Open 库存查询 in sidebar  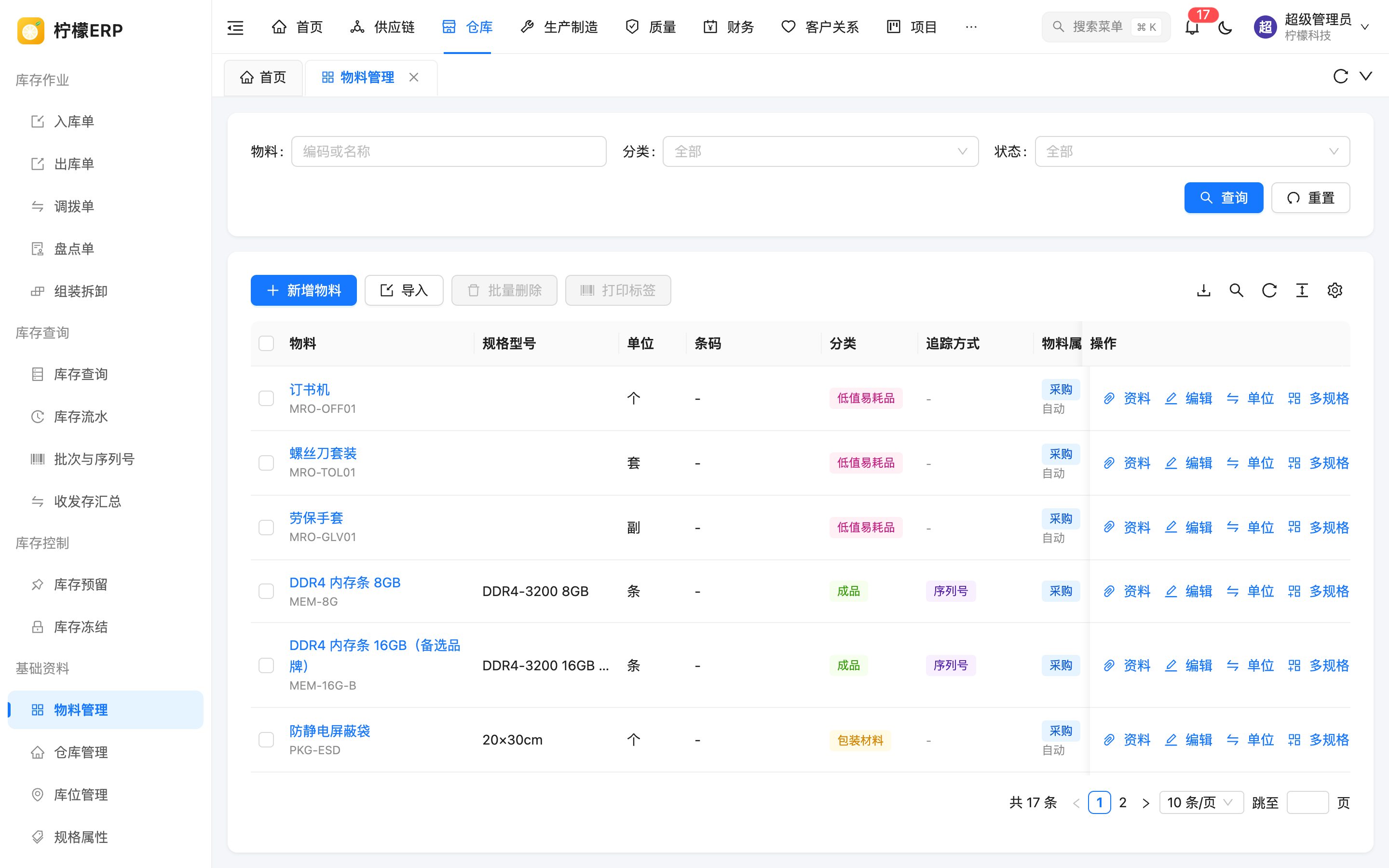click(106, 374)
